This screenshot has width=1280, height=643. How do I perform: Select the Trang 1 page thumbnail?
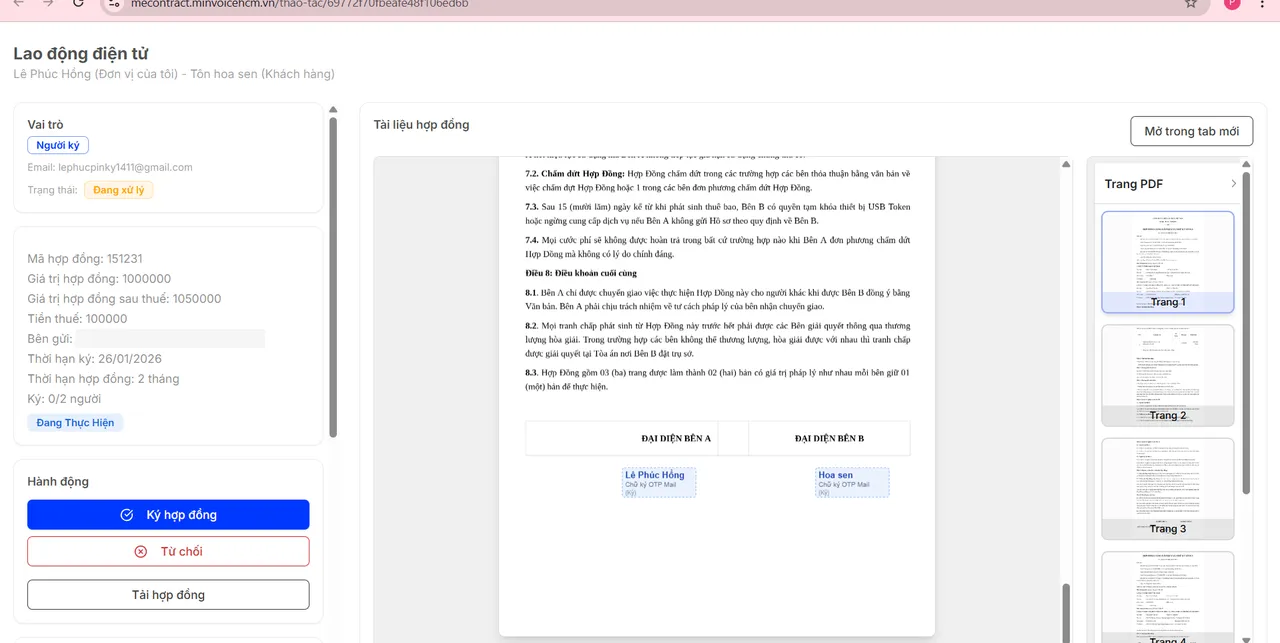tap(1167, 261)
